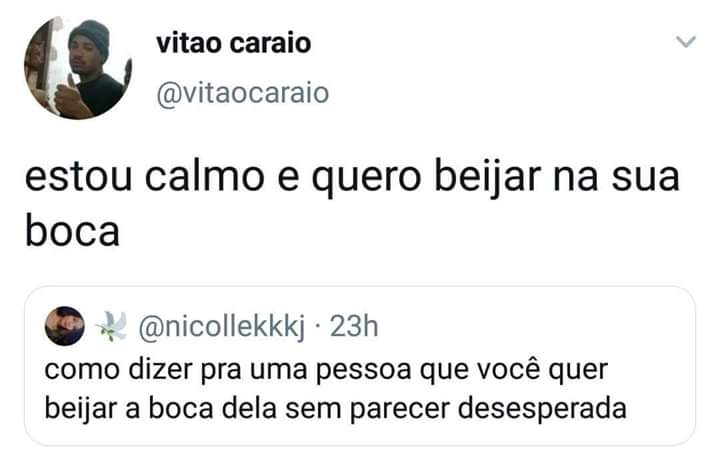This screenshot has width=720, height=452.
Task: Open vitao caraio's profile picture
Action: tap(78, 68)
